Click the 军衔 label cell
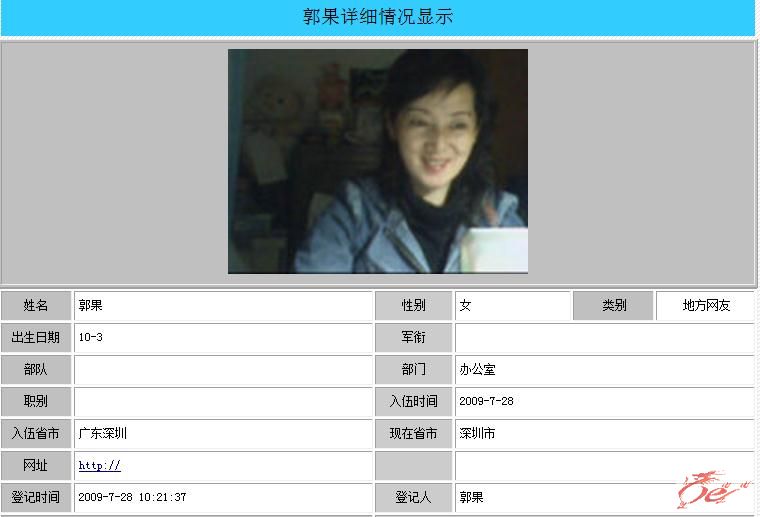The image size is (760, 517). click(x=413, y=337)
